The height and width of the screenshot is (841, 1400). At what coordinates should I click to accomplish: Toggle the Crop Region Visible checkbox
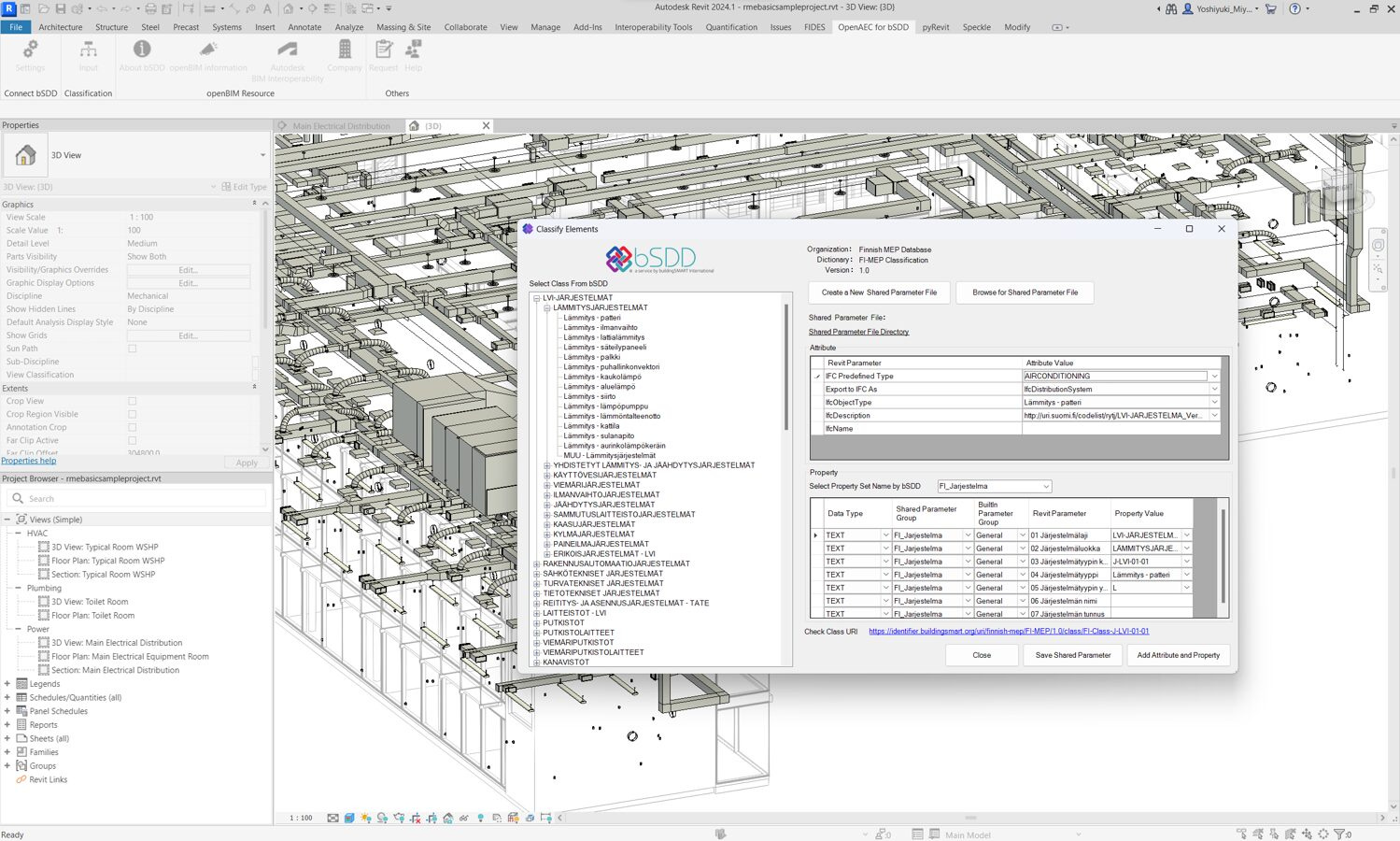(x=132, y=414)
